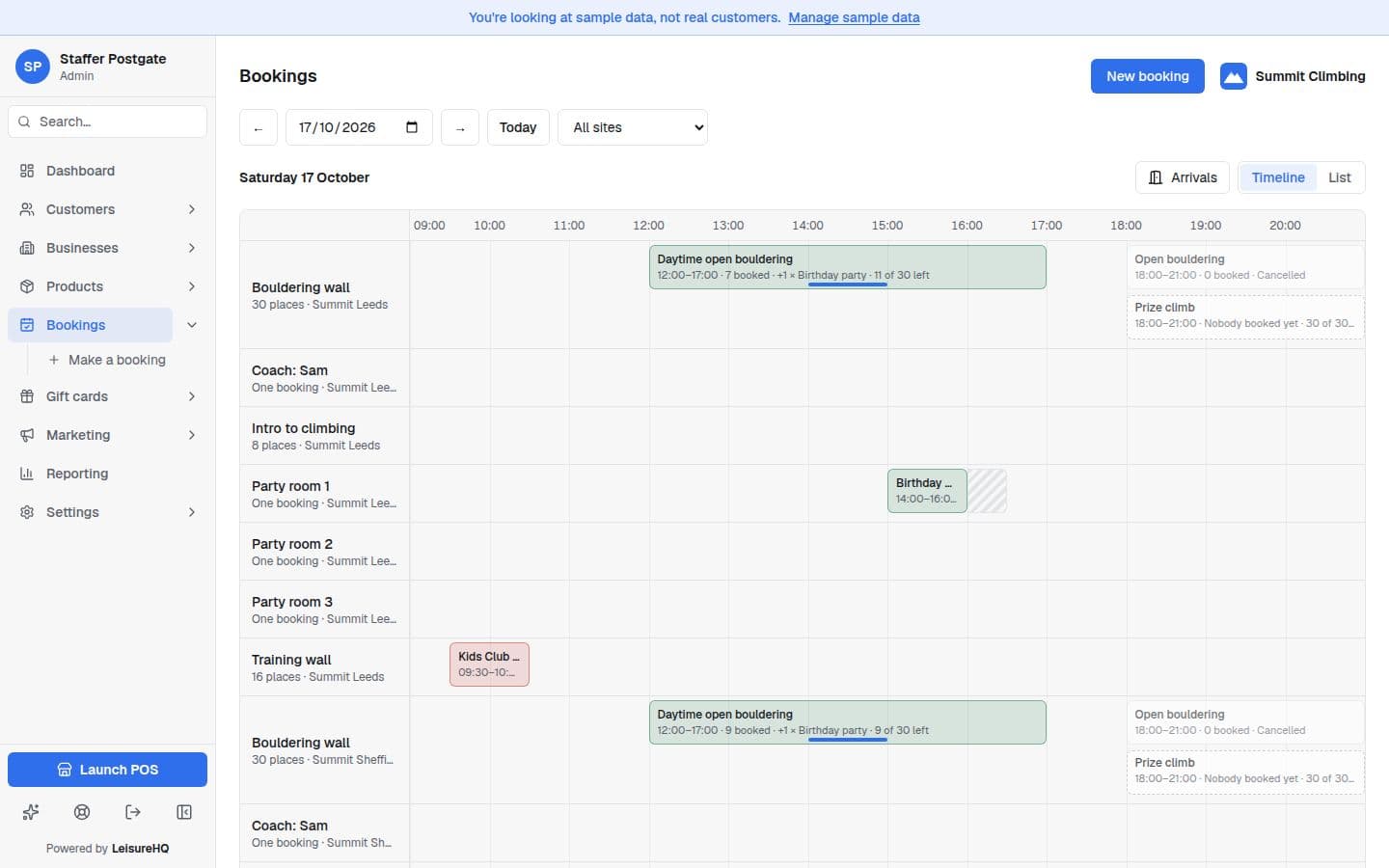The image size is (1389, 868).
Task: Click the SP user avatar
Action: 33,67
